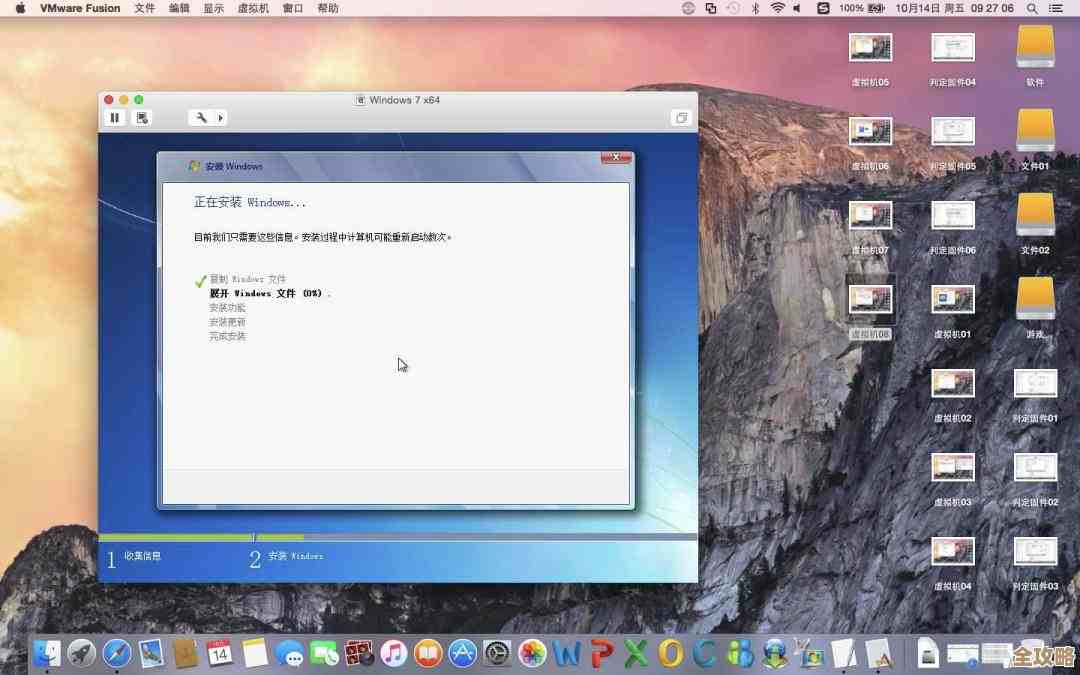Suspend the virtual machine with pause button
The width and height of the screenshot is (1080, 675).
coord(115,118)
